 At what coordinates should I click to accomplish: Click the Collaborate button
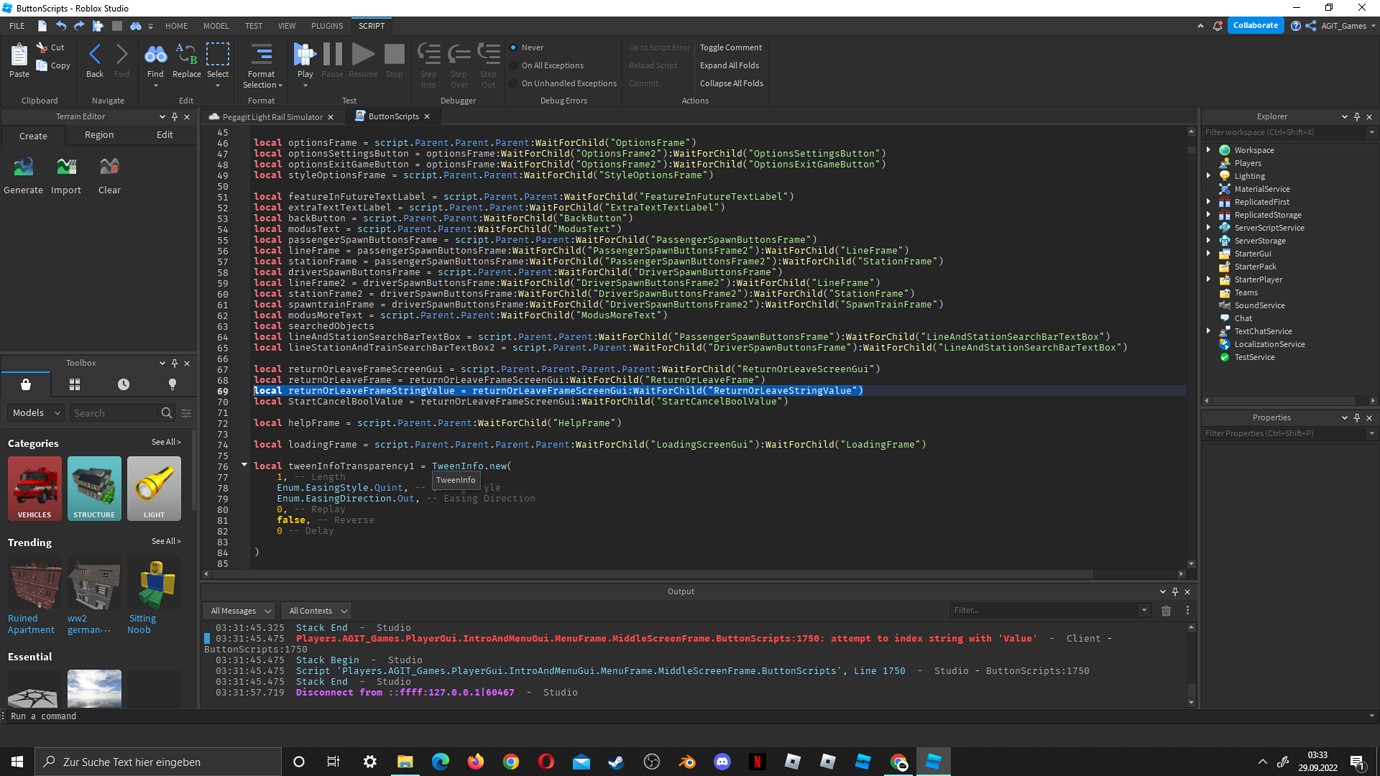coord(1255,24)
